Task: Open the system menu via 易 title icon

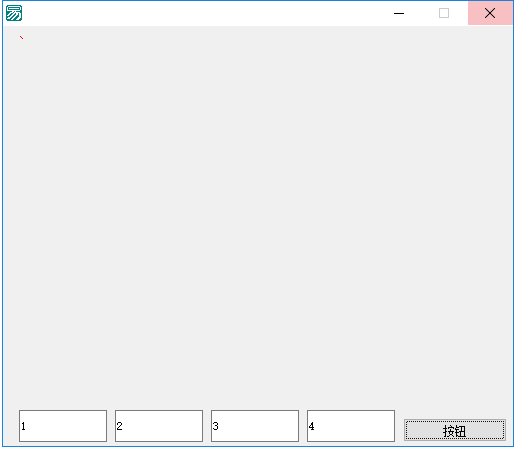Action: 14,13
